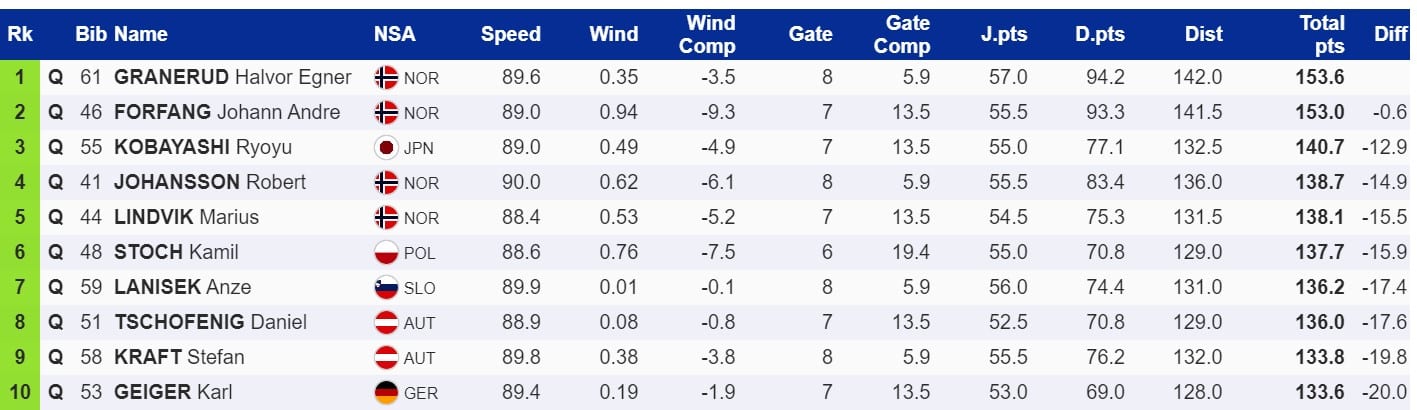Screen dimensions: 1417x410
Task: Sort table by Total pts header
Action: [1321, 34]
